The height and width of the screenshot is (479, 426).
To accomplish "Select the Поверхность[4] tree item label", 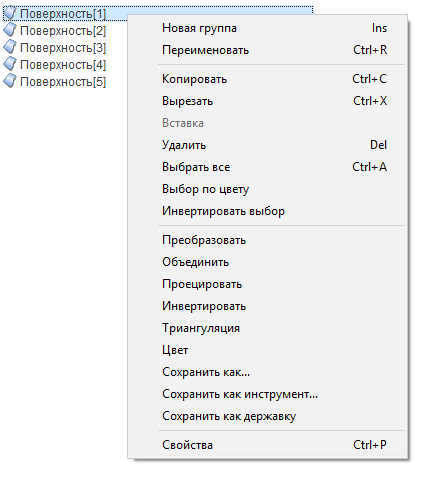I will (63, 65).
